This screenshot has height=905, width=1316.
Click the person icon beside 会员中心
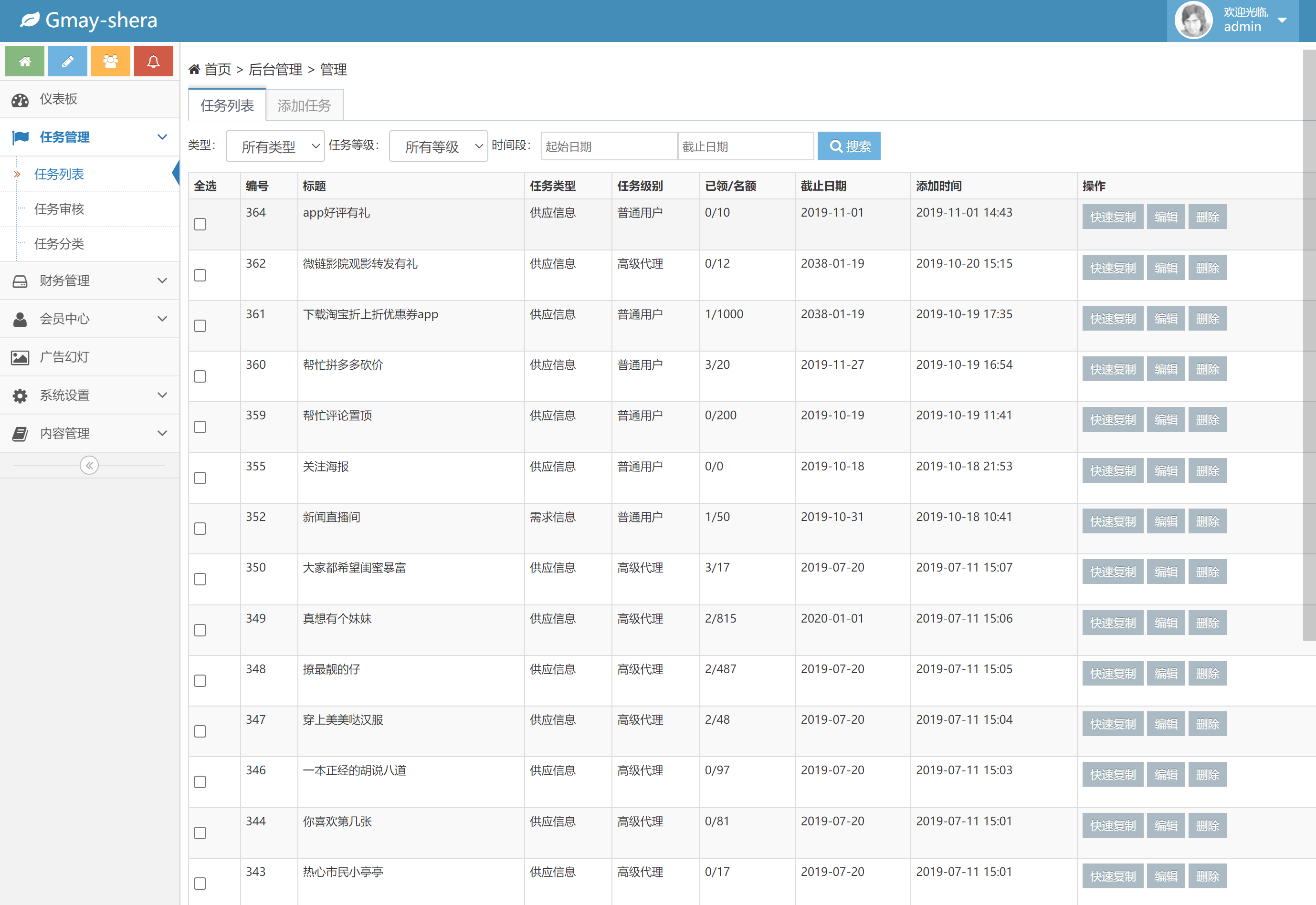tap(20, 319)
